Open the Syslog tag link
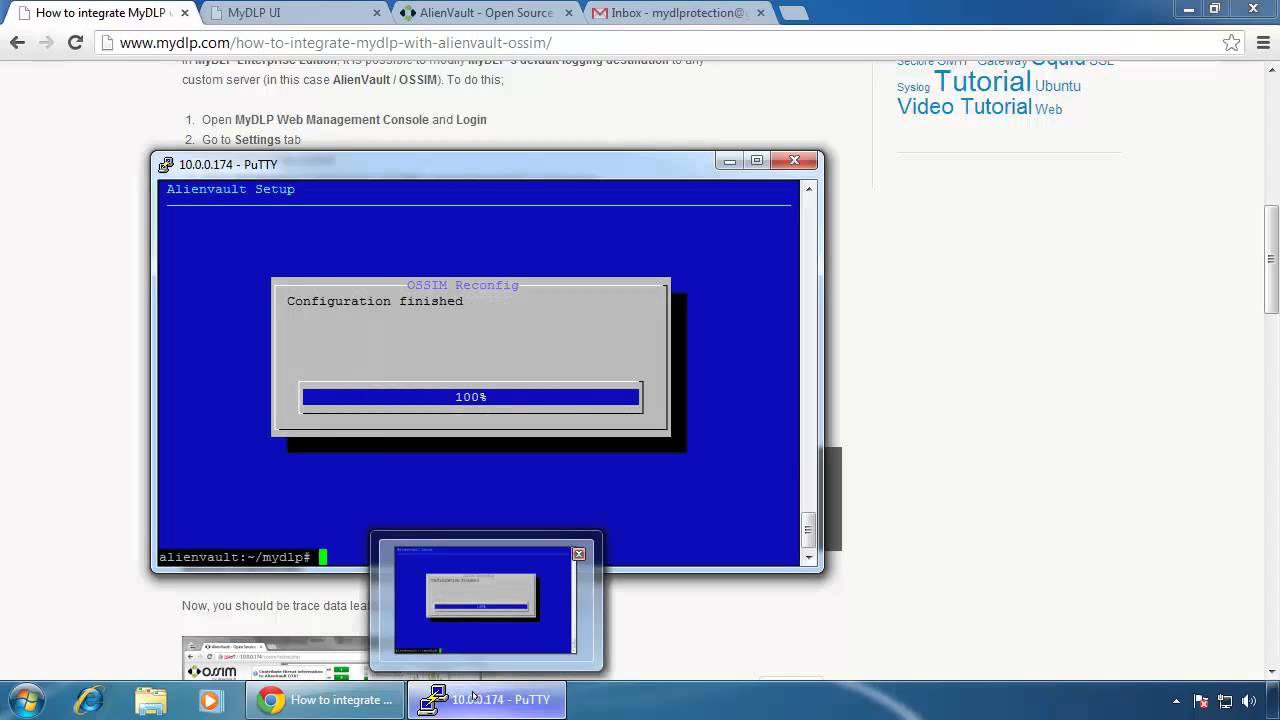Image resolution: width=1280 pixels, height=720 pixels. point(913,88)
